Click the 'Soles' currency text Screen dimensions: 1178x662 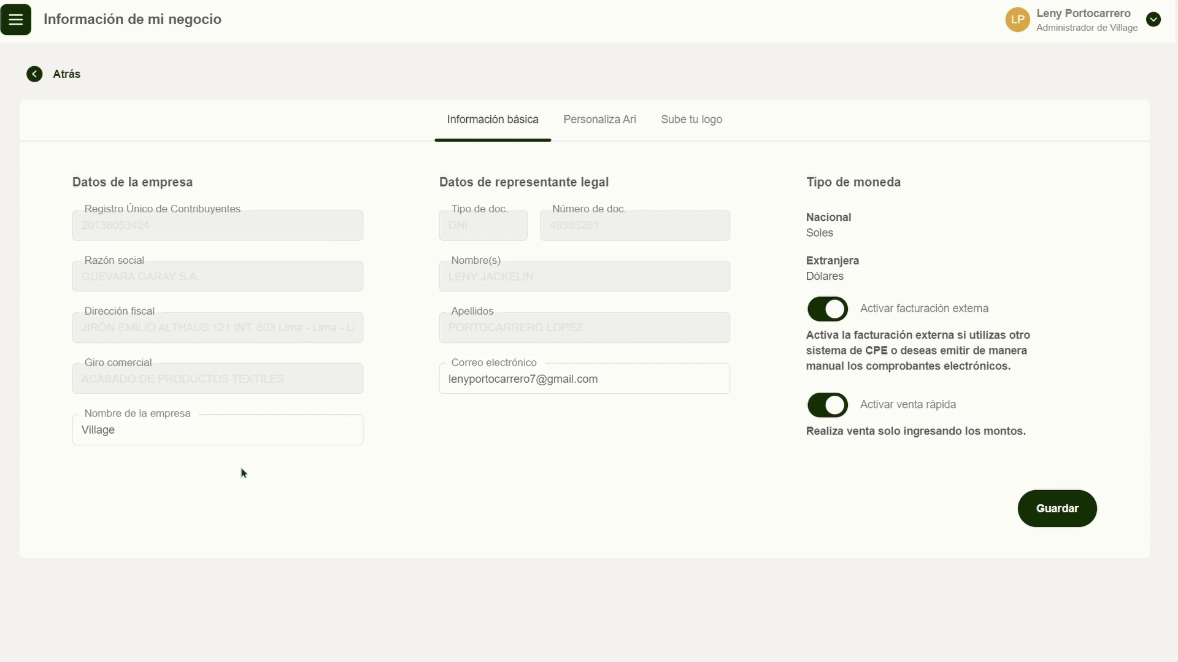click(x=820, y=233)
